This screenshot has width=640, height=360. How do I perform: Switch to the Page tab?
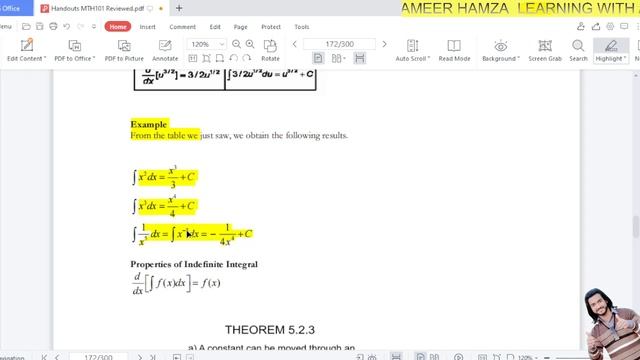point(240,27)
